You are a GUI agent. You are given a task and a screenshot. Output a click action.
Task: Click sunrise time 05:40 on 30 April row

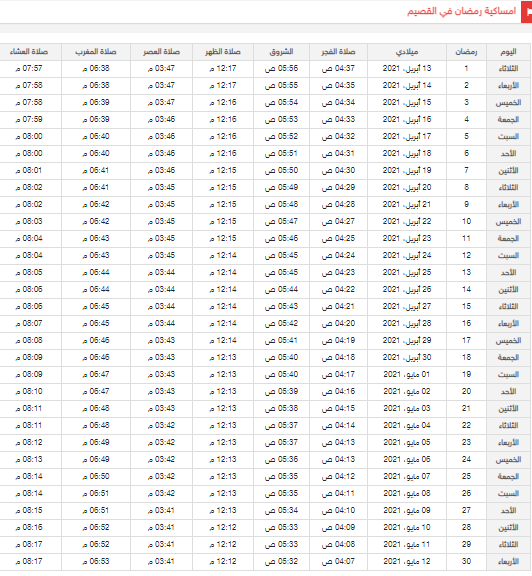[281, 357]
